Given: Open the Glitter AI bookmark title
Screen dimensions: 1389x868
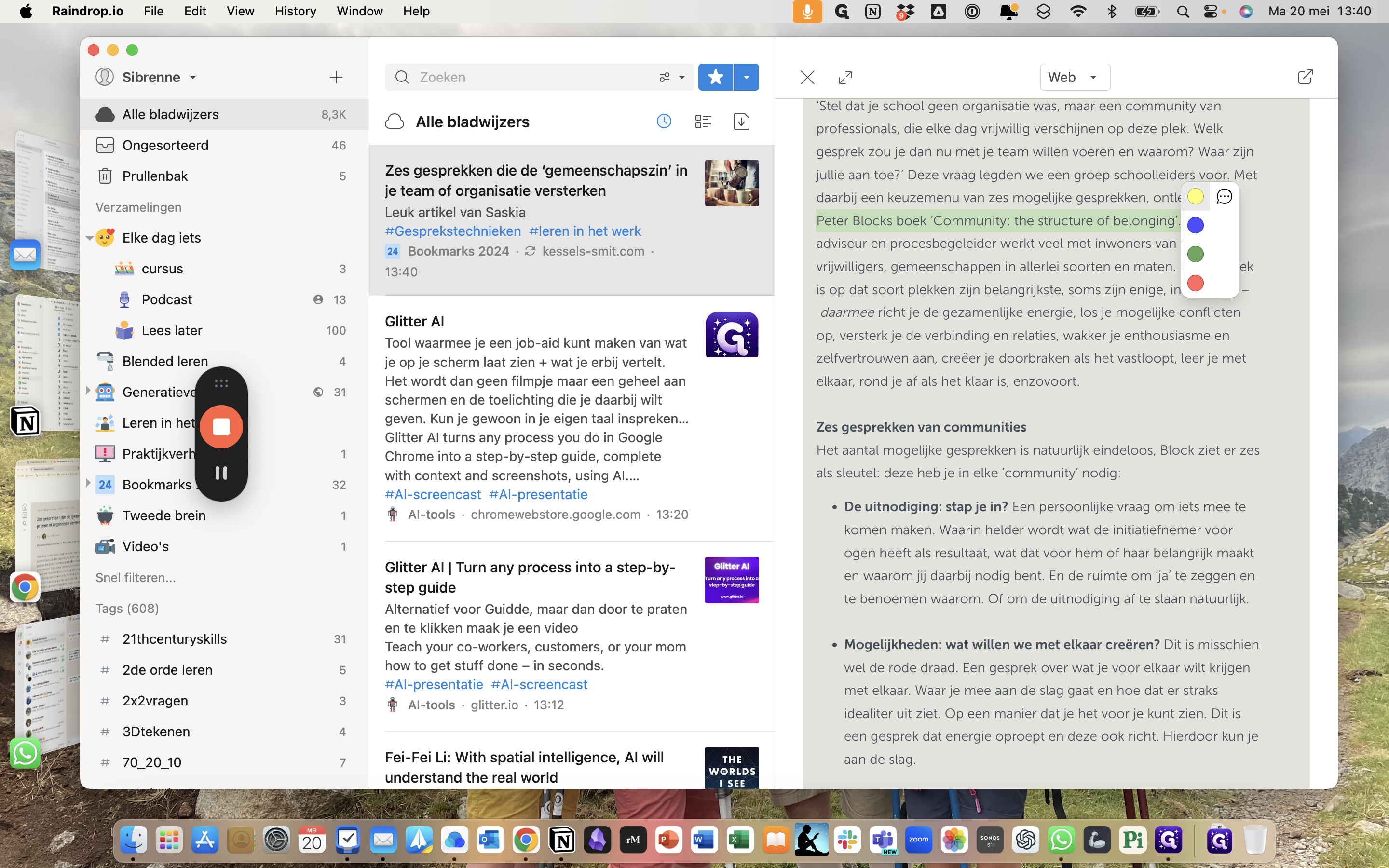Looking at the screenshot, I should [414, 322].
